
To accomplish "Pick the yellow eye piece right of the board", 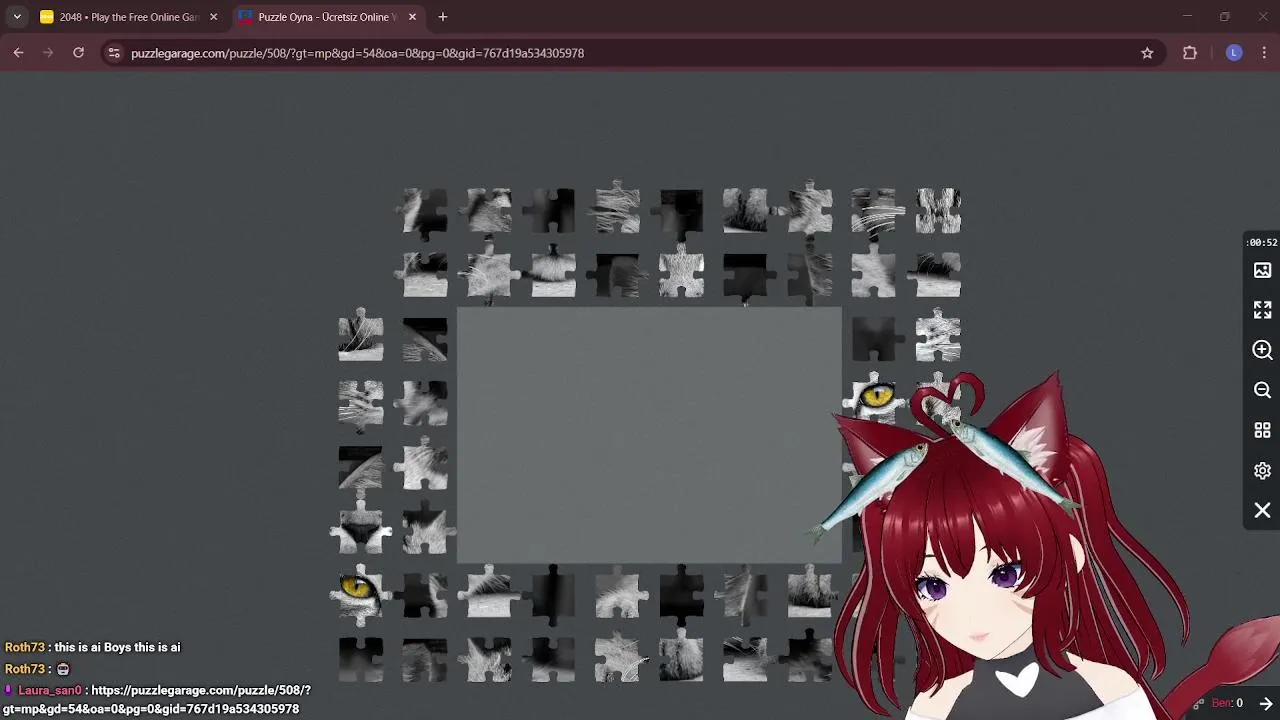I will pyautogui.click(x=874, y=397).
